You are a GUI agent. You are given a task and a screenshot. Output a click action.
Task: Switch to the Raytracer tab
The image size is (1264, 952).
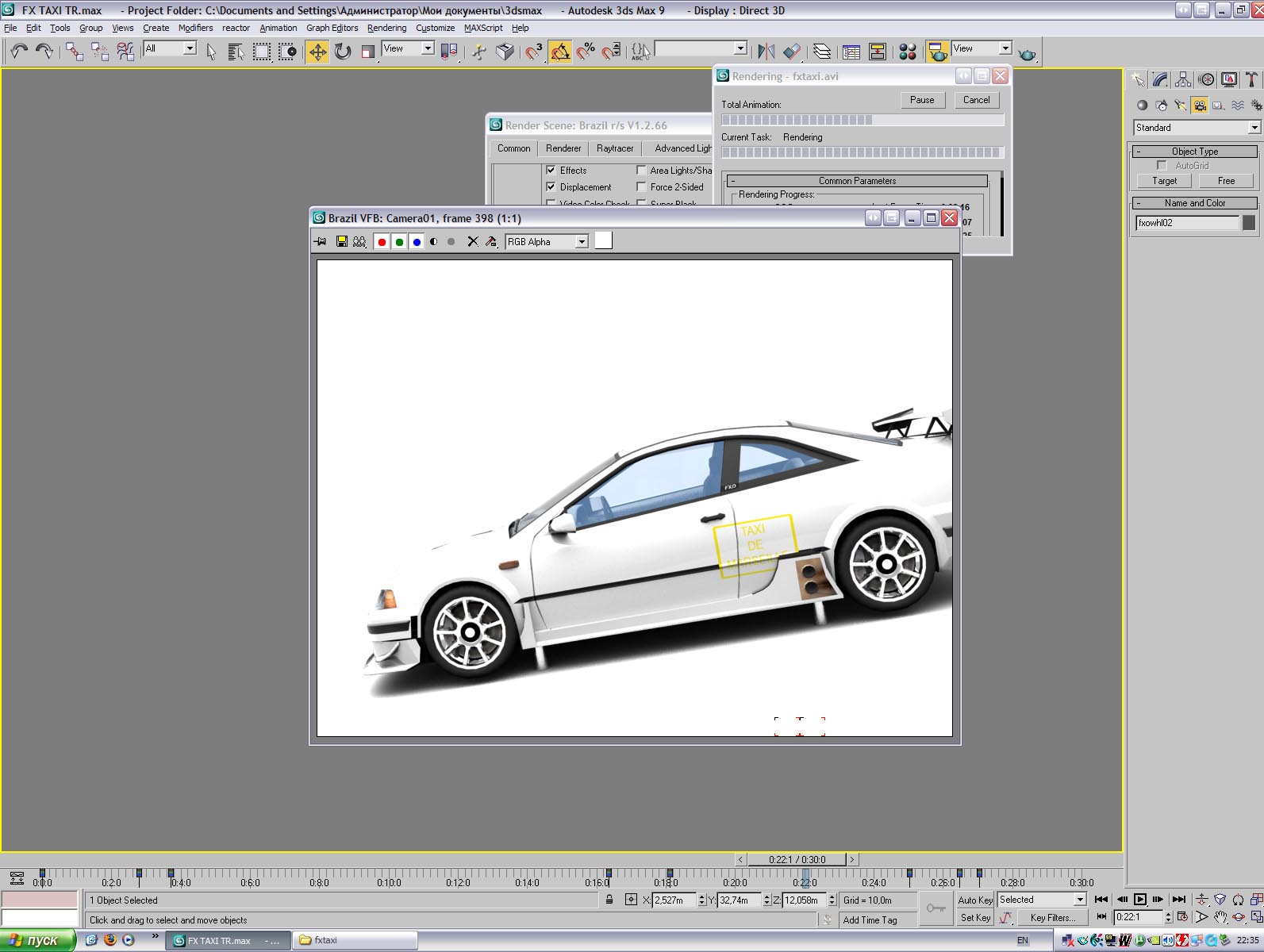[x=615, y=148]
